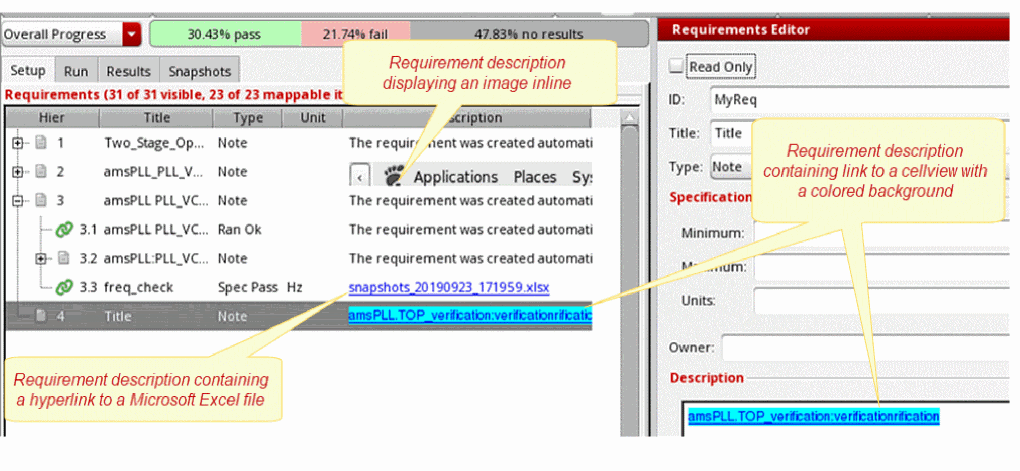Select the description text of requirement 1
Image resolution: width=1020 pixels, height=471 pixels.
click(x=470, y=143)
